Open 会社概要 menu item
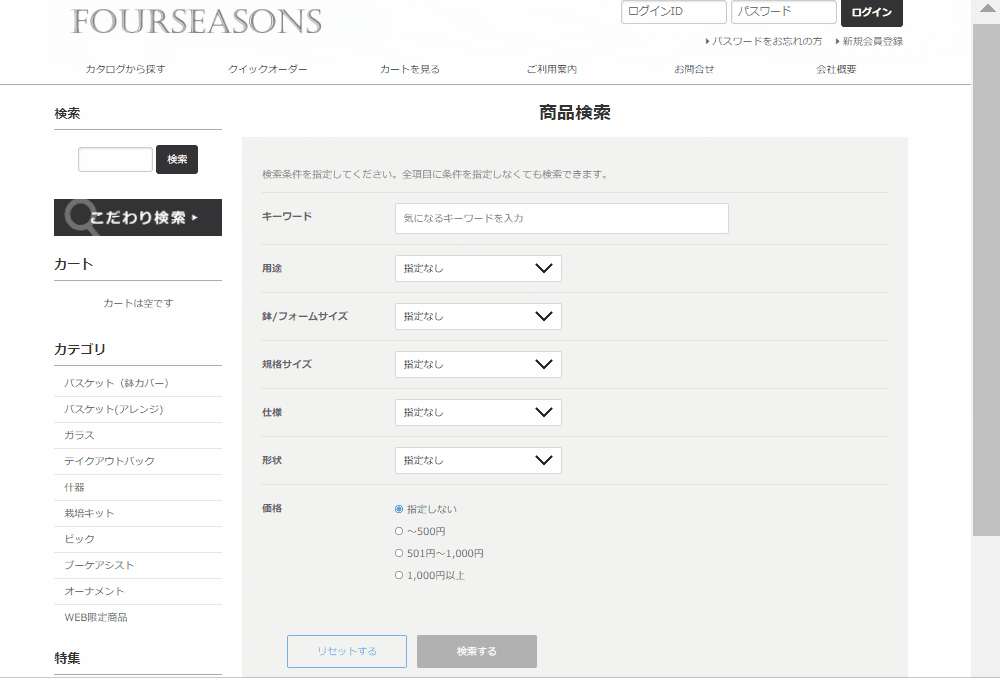The width and height of the screenshot is (1000, 678). (x=836, y=69)
